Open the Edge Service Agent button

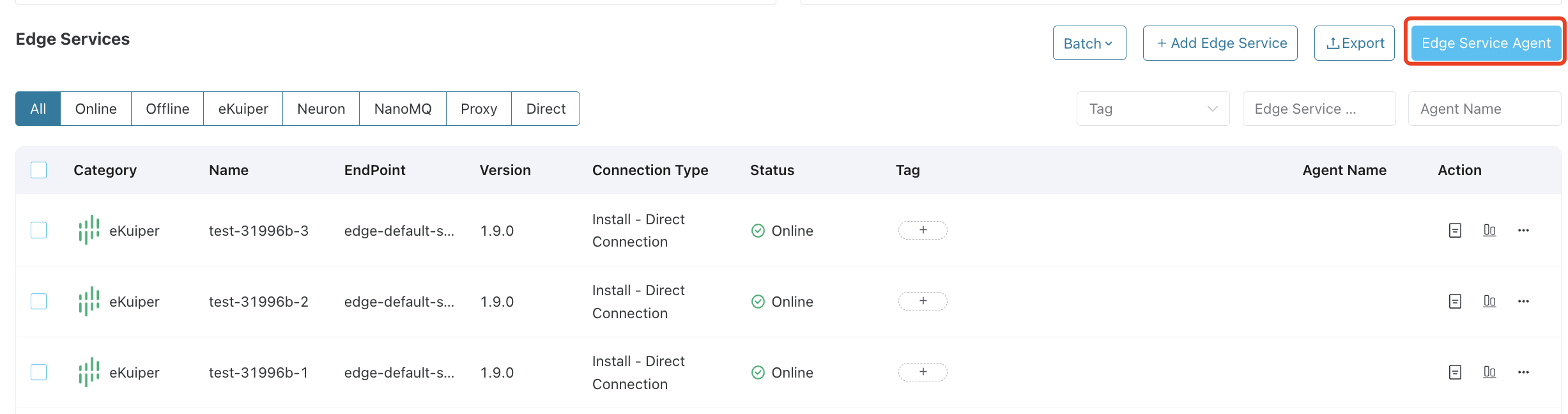pyautogui.click(x=1486, y=43)
